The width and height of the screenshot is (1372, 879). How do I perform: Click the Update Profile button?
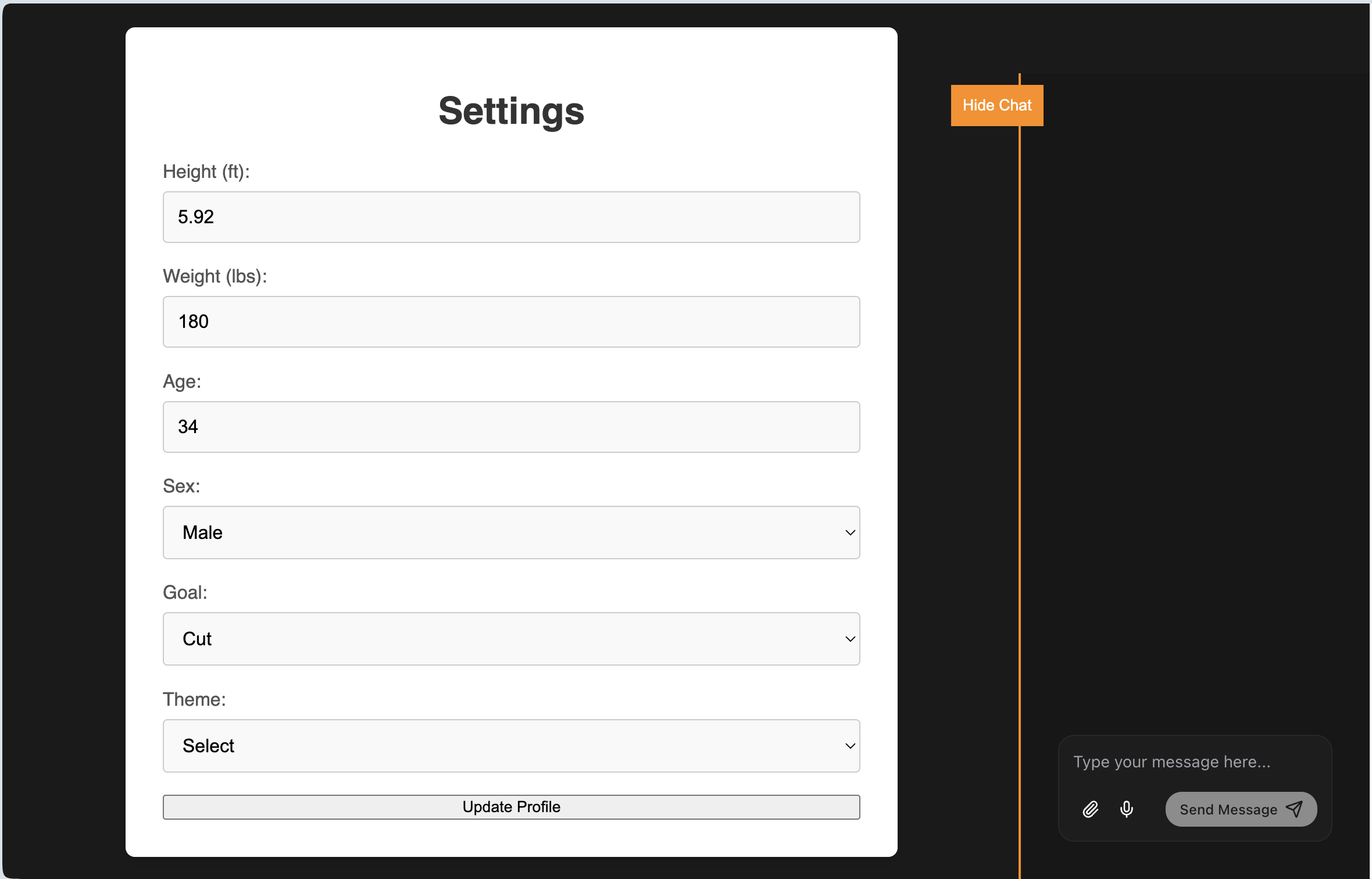(x=512, y=807)
